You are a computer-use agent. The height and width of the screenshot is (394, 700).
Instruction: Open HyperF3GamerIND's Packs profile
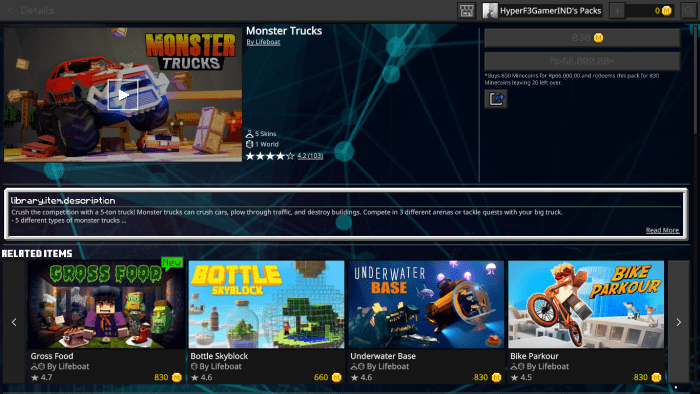542,11
